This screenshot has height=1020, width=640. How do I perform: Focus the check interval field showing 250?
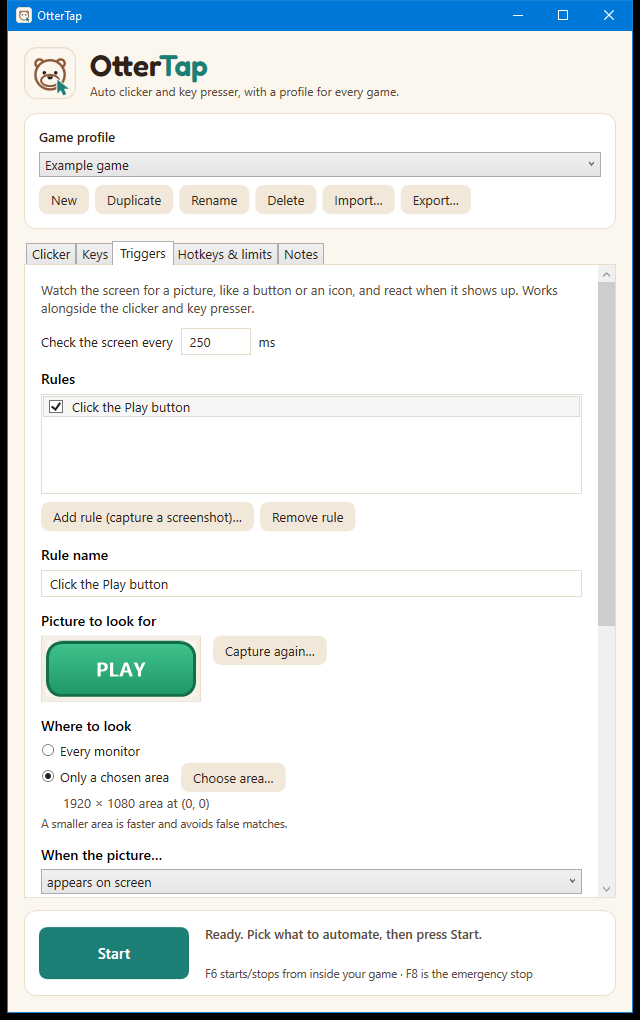pyautogui.click(x=215, y=342)
